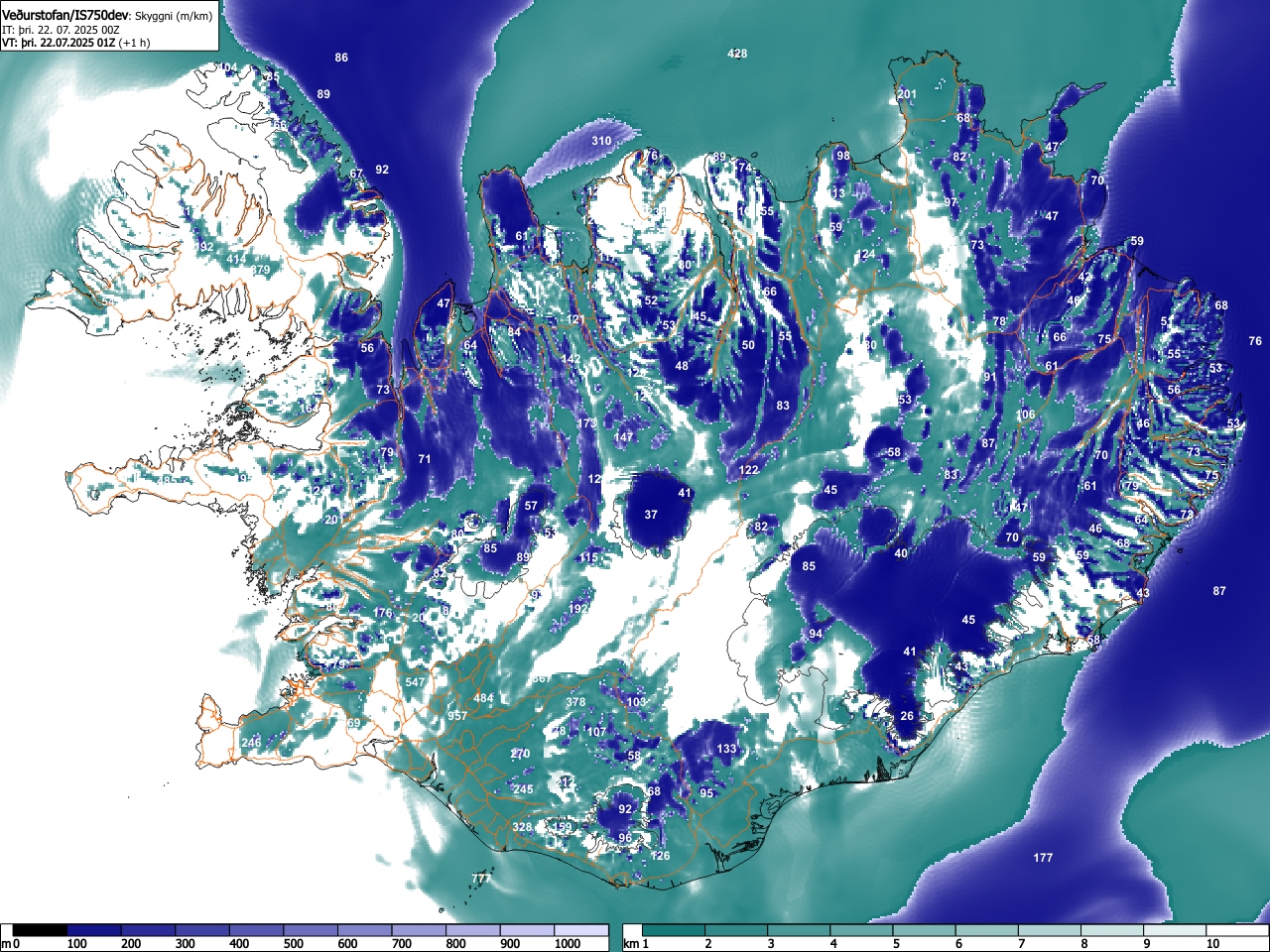The width and height of the screenshot is (1270, 952).
Task: Click the '91' visibility value
Action: [990, 378]
